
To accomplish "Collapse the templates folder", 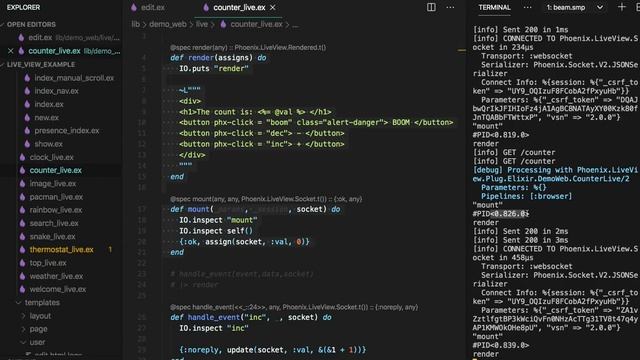I will pyautogui.click(x=42, y=302).
